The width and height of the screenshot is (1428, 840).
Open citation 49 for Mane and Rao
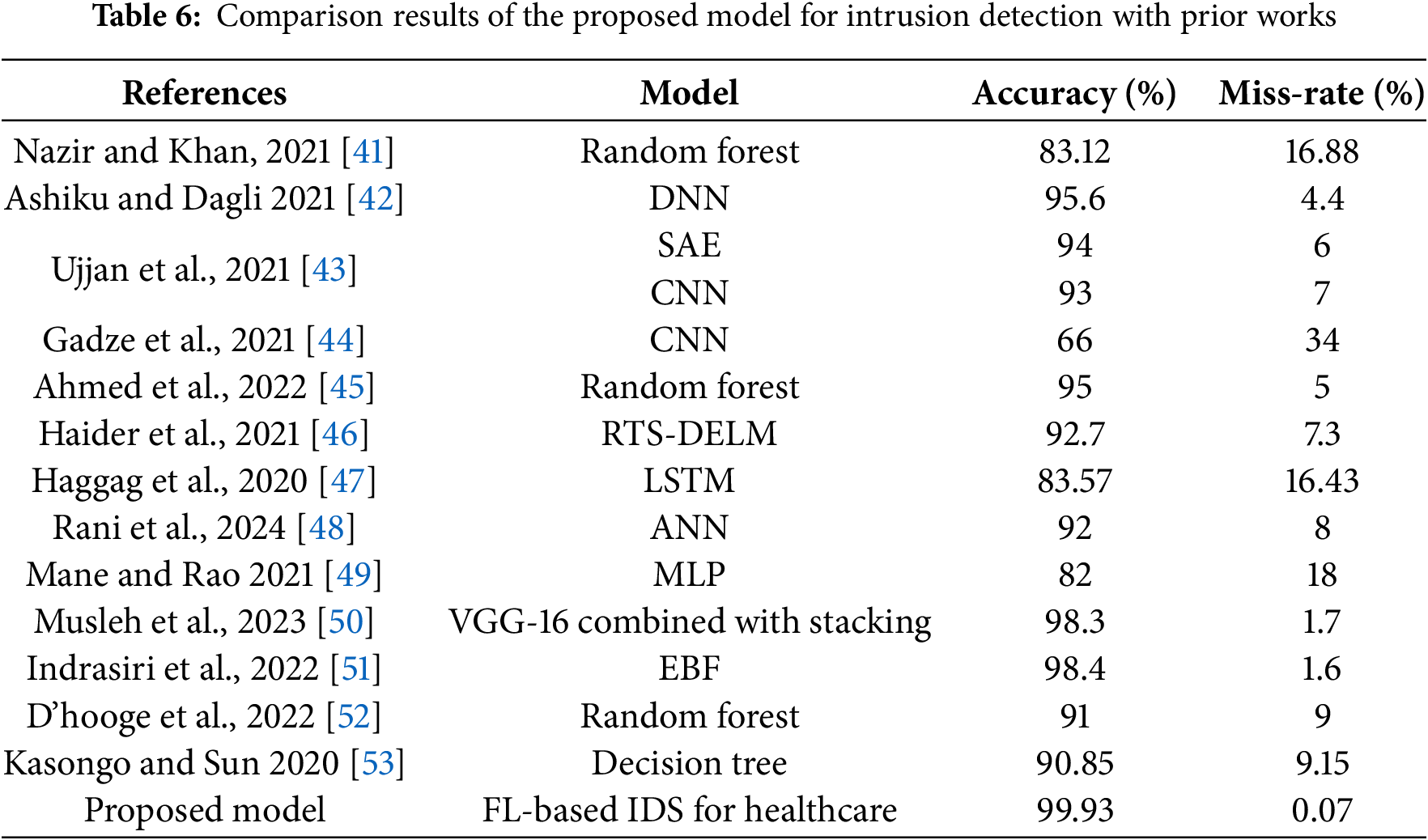353,575
